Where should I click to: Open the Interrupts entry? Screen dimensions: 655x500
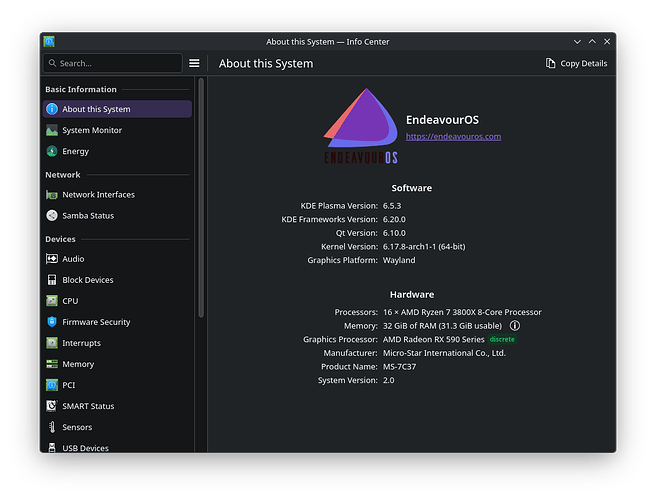point(81,343)
